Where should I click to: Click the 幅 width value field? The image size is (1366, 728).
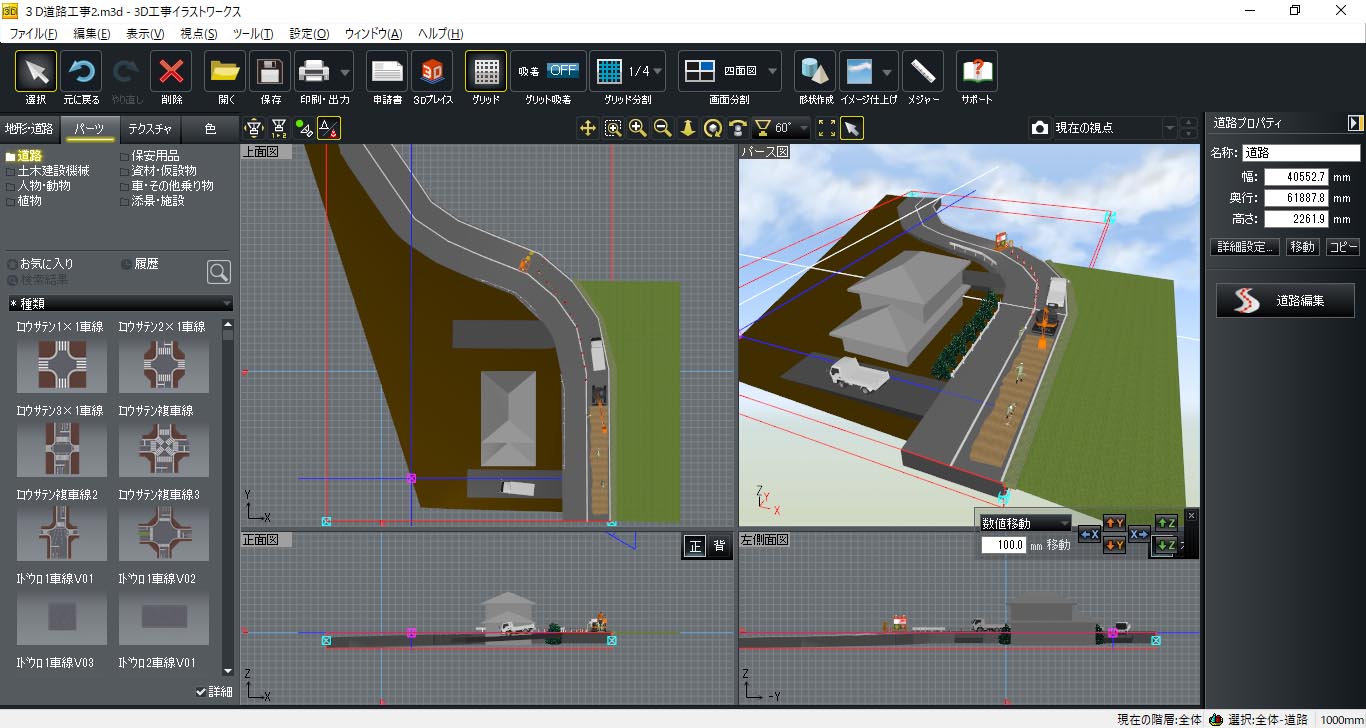[1296, 176]
